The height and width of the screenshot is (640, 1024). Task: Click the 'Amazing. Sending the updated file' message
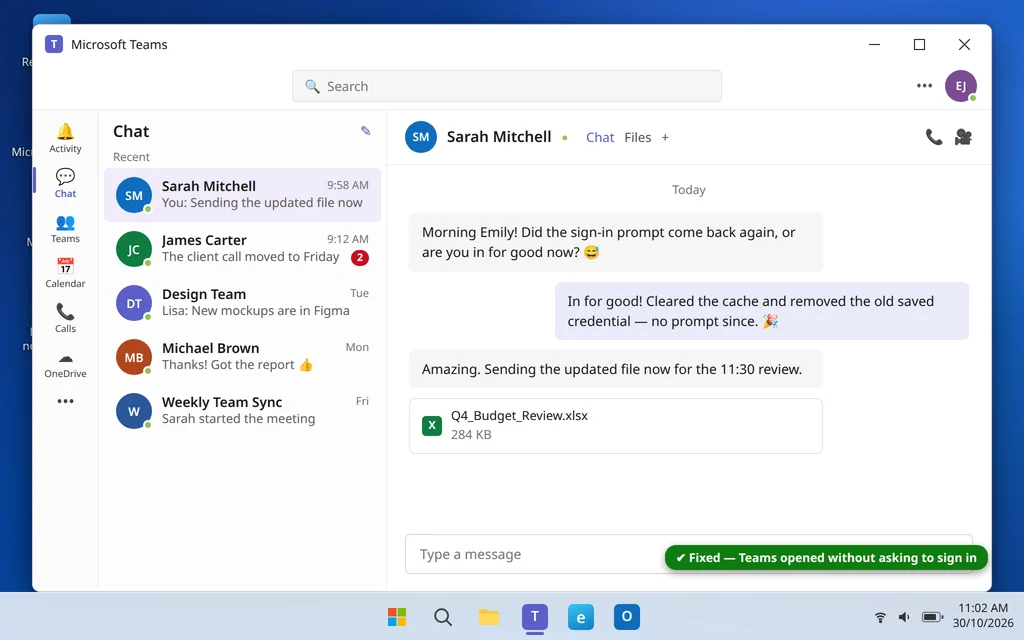point(616,369)
